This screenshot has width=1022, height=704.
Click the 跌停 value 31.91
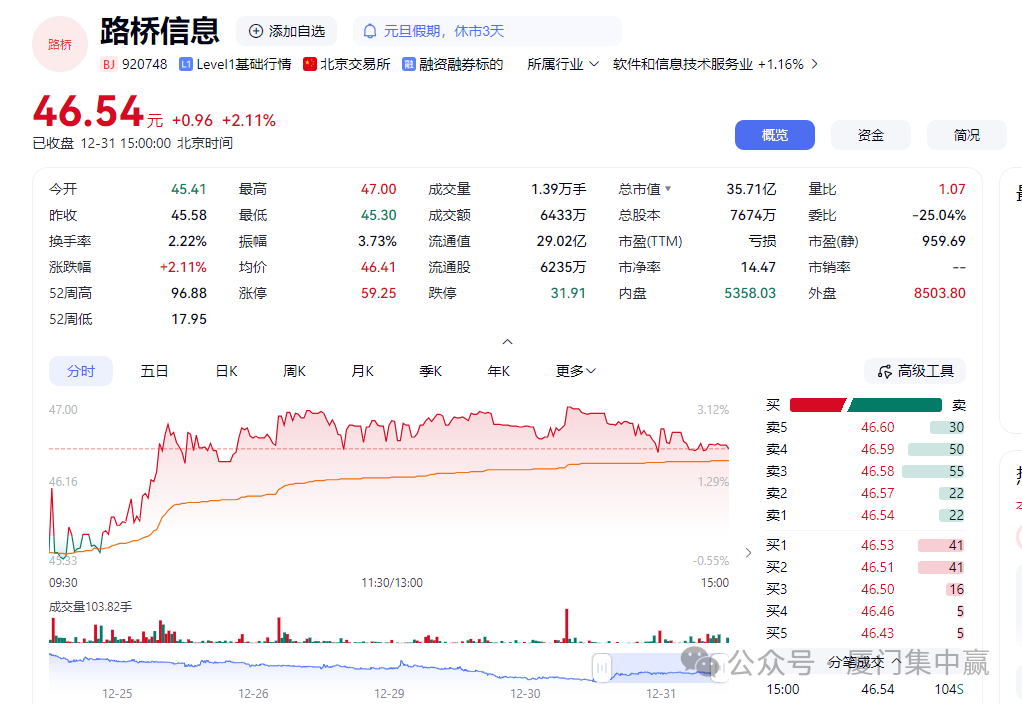(568, 293)
